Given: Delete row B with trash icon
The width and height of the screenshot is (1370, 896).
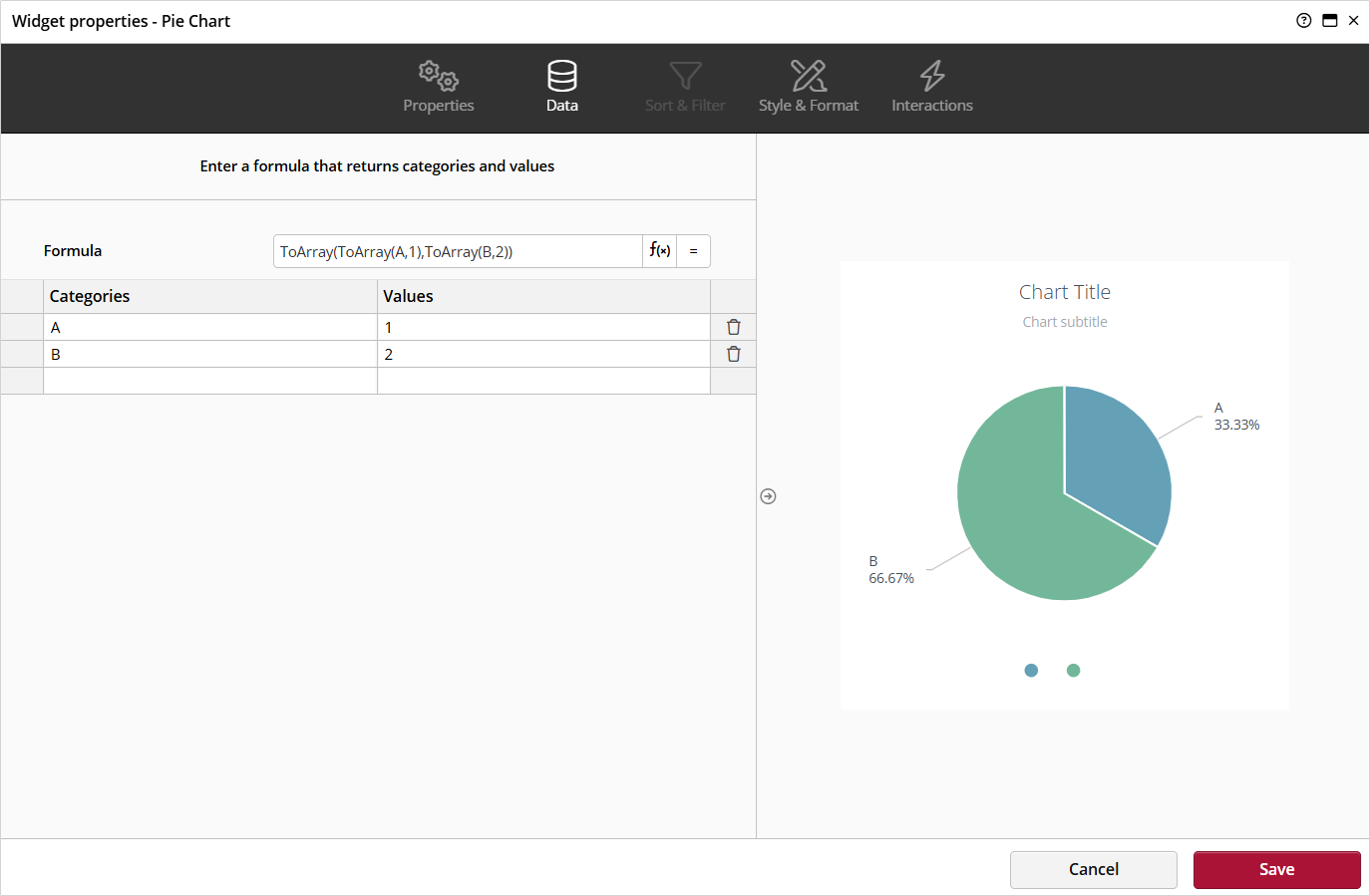Looking at the screenshot, I should (x=734, y=354).
